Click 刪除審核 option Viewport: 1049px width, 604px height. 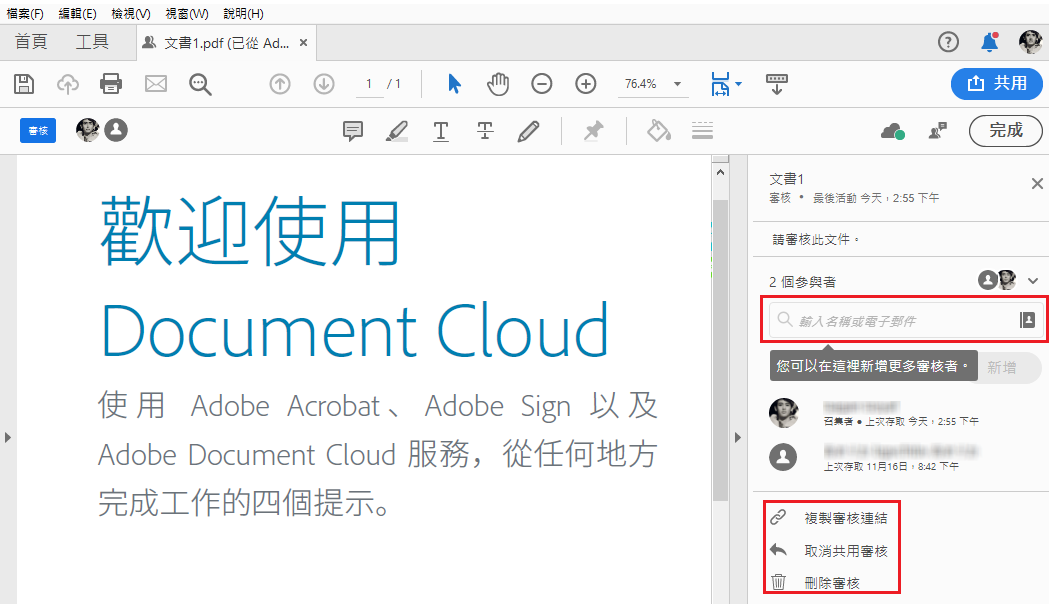click(x=831, y=583)
